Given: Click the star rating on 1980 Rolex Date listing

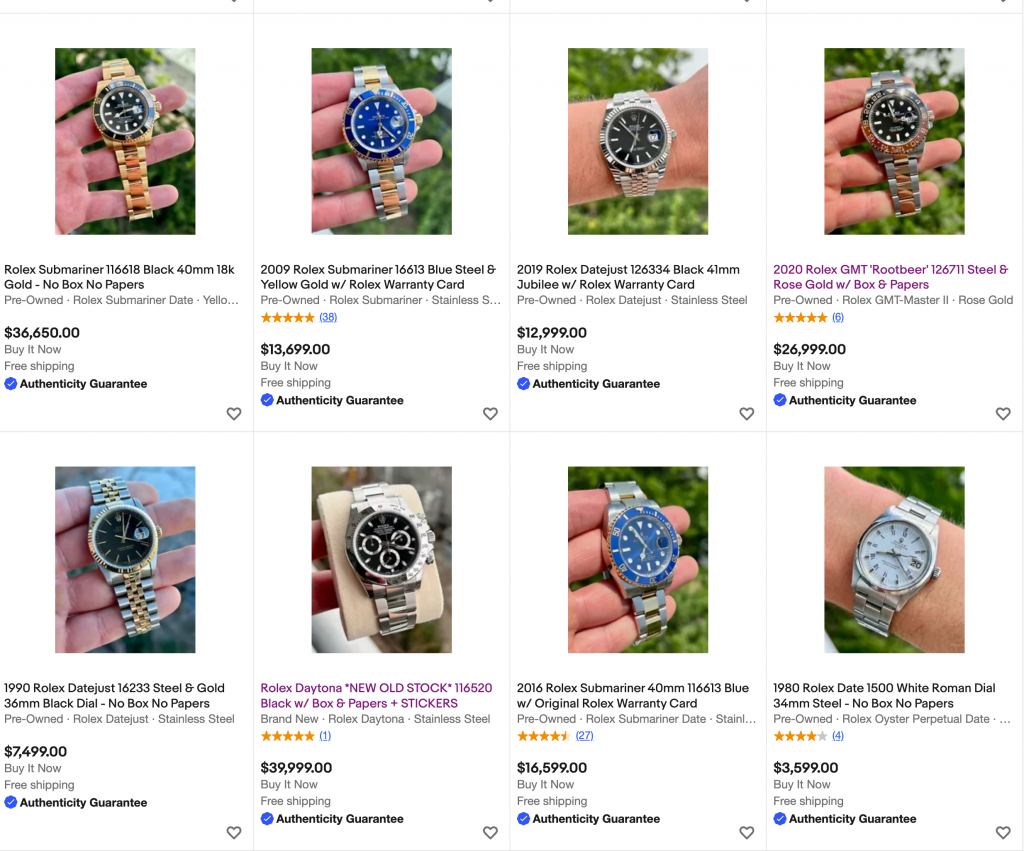Looking at the screenshot, I should point(800,736).
